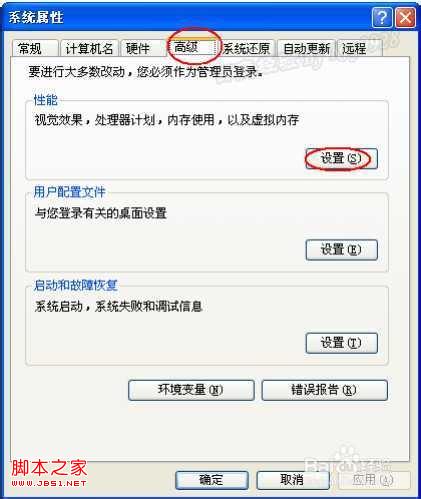Close the 系统属性 window
421x499 pixels.
[405, 17]
